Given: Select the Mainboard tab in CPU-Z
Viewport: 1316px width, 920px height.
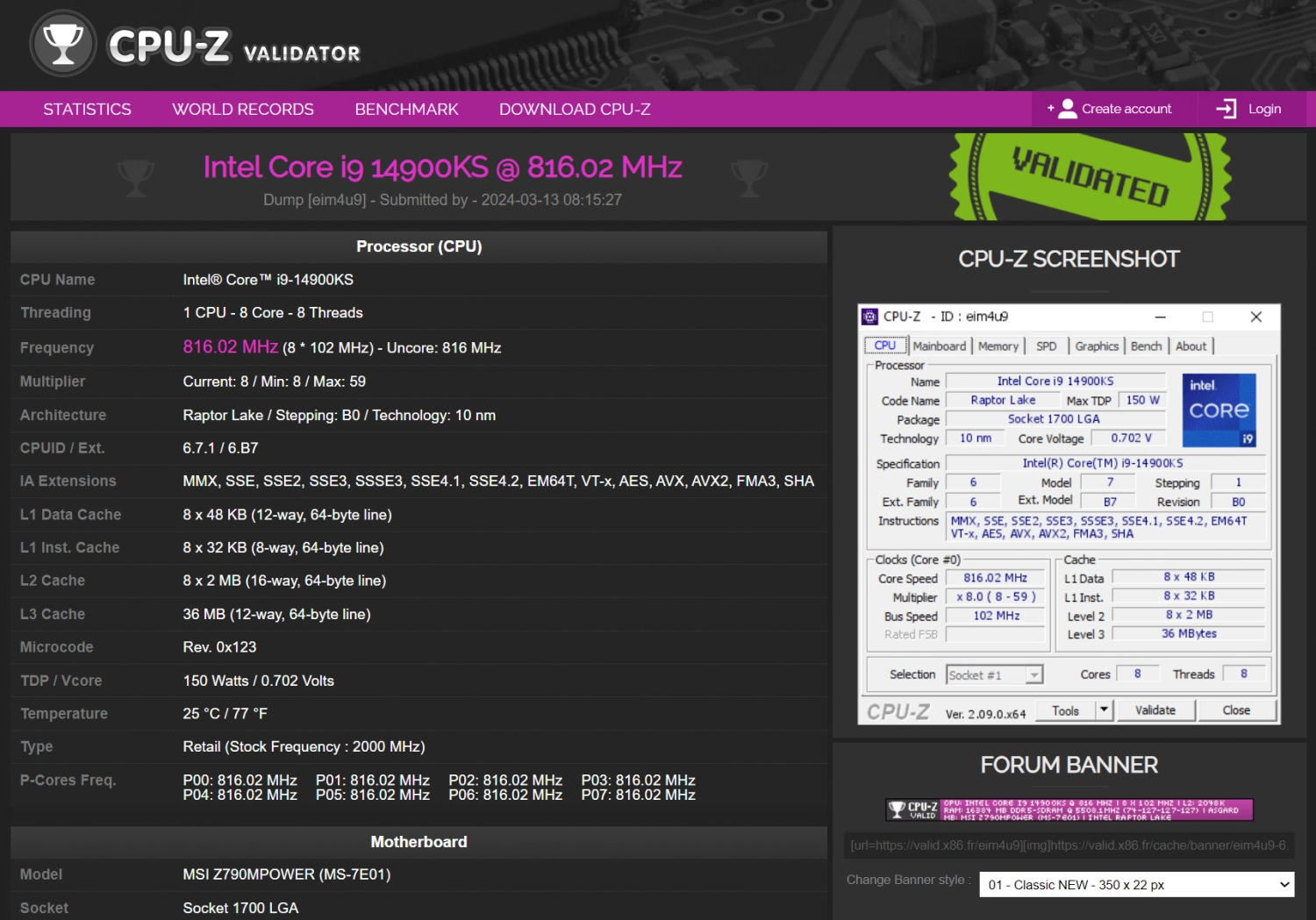Looking at the screenshot, I should (x=939, y=346).
